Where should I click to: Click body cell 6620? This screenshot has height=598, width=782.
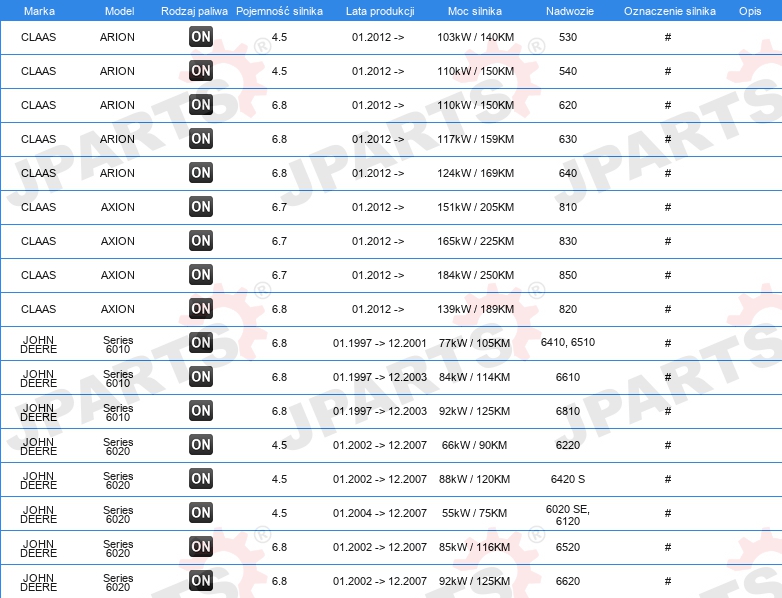[x=568, y=581]
